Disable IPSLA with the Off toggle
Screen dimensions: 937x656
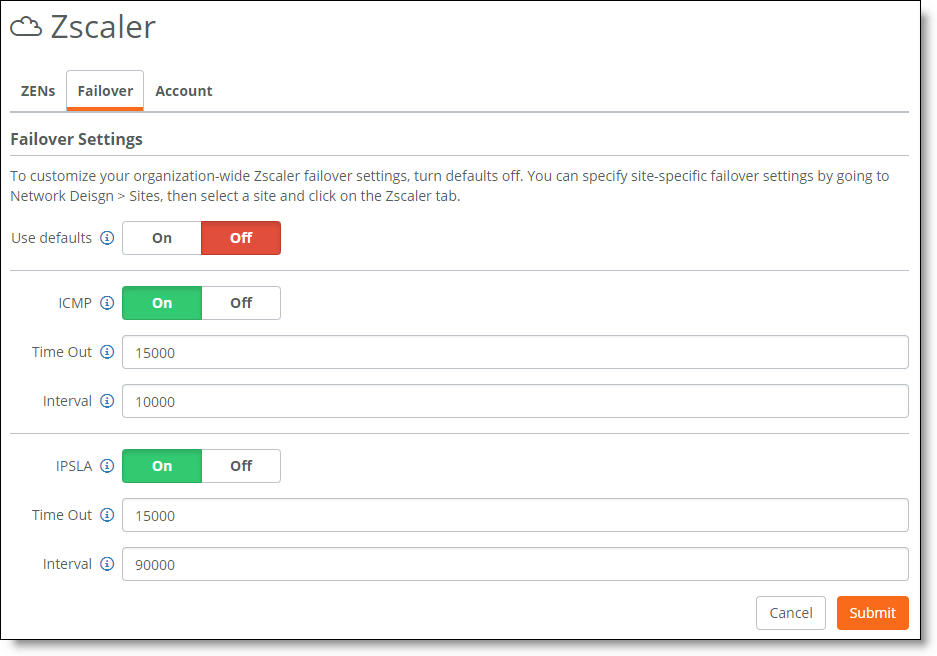coord(241,466)
